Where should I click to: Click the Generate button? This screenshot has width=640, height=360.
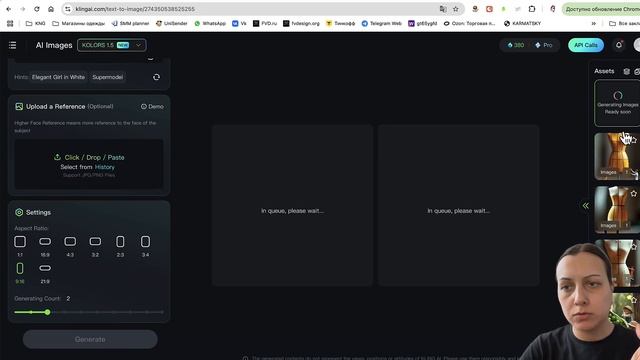click(x=90, y=339)
